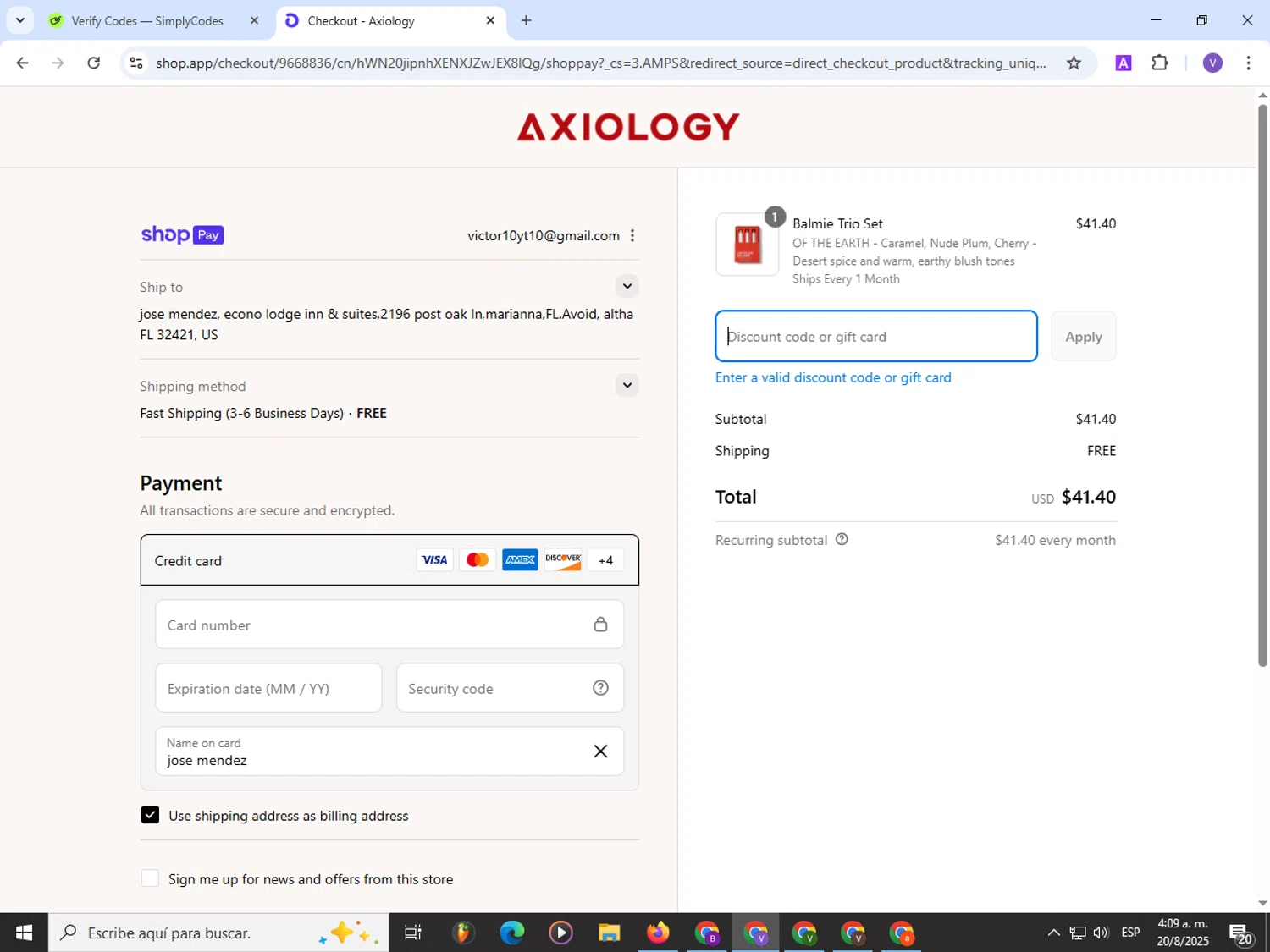This screenshot has width=1270, height=952.
Task: Open the volume control in system tray
Action: pyautogui.click(x=1102, y=933)
